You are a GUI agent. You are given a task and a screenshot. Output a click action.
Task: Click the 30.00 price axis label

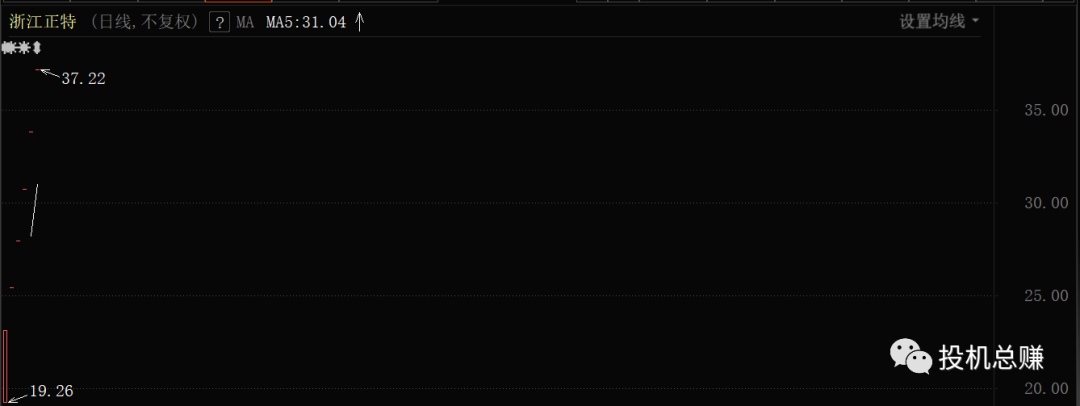pos(1046,203)
